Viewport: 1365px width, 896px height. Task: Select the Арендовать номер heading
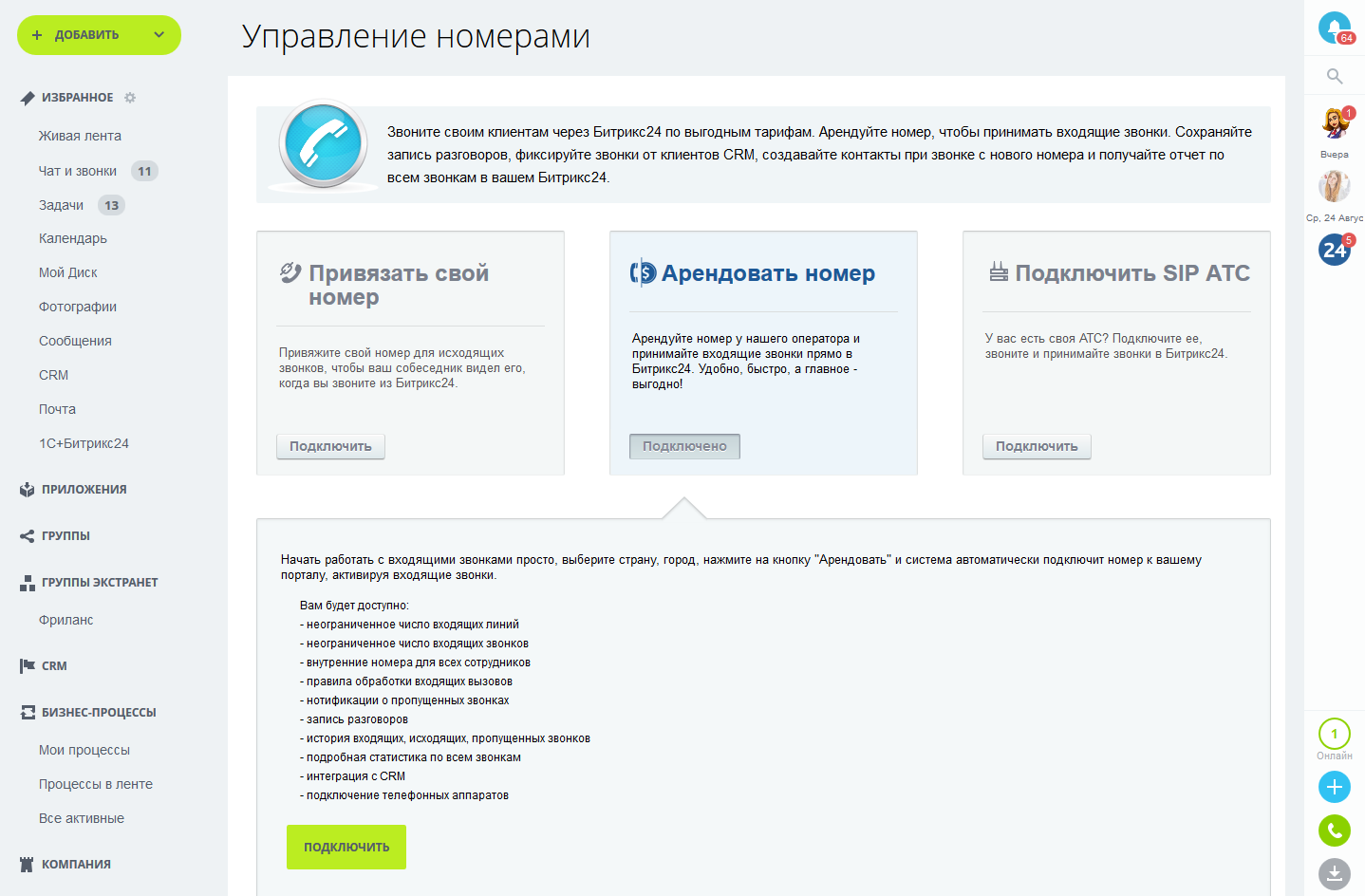coord(768,273)
